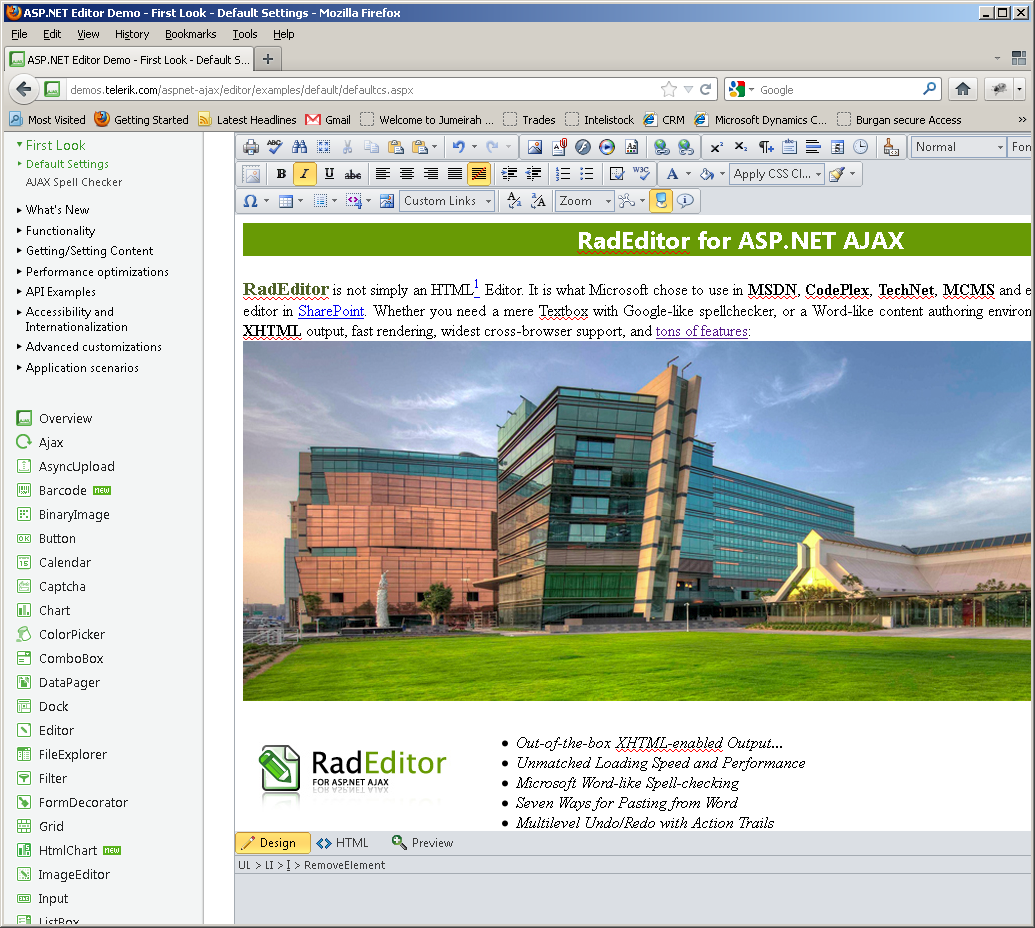The image size is (1035, 928).
Task: Insert a numbered list
Action: 562,174
